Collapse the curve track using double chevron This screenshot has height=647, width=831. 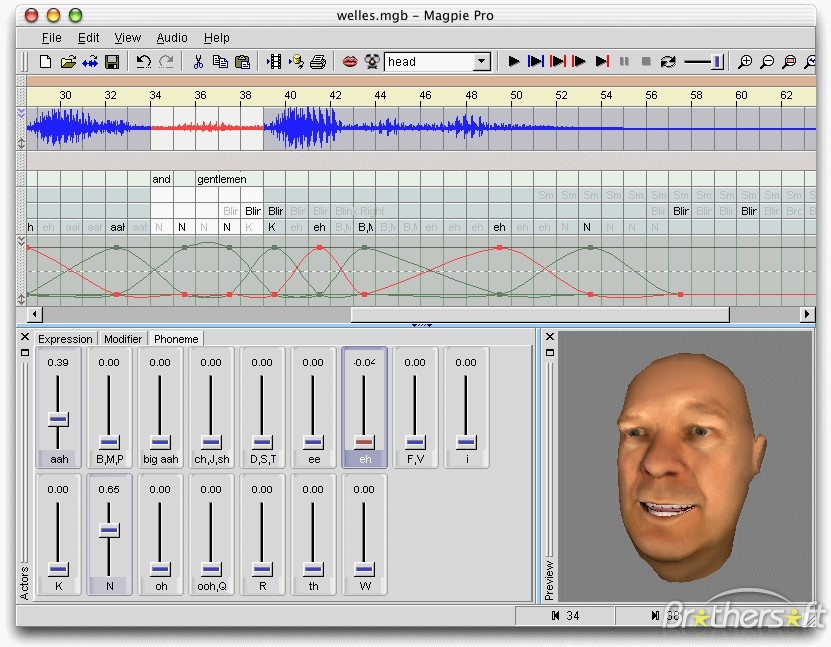point(22,241)
